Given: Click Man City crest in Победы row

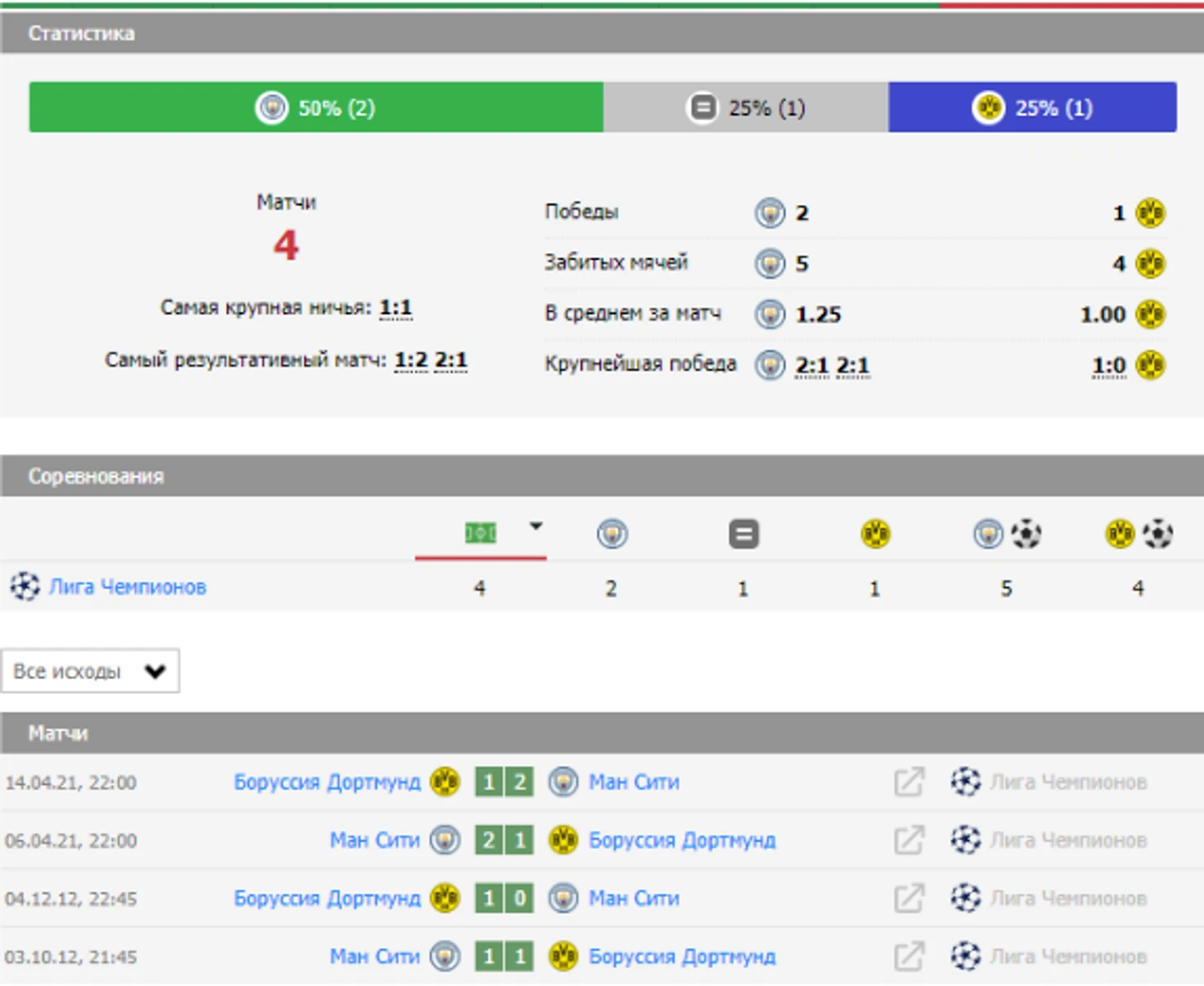Looking at the screenshot, I should click(x=769, y=214).
